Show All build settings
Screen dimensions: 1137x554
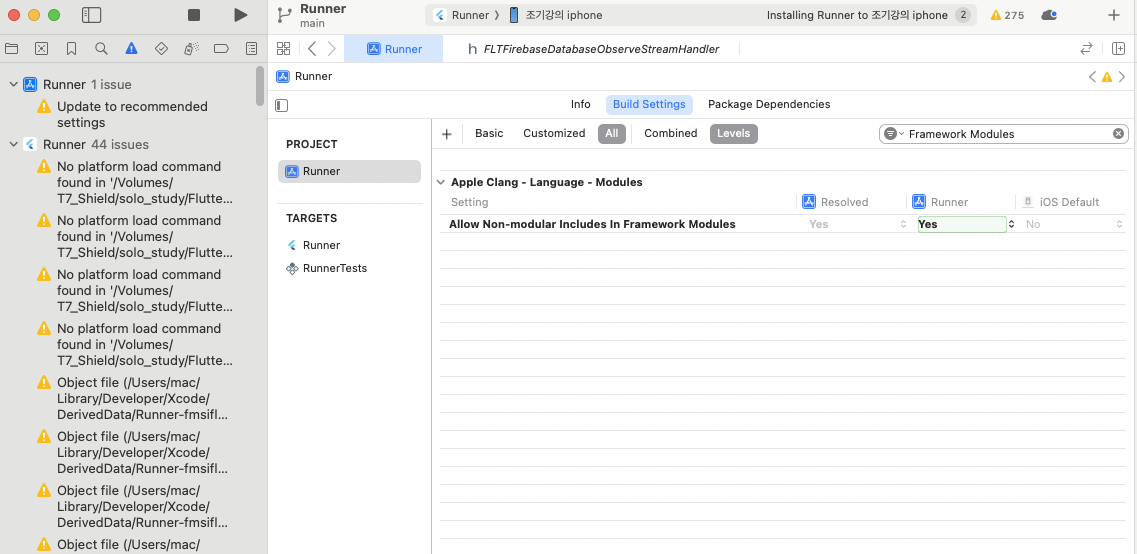click(611, 133)
